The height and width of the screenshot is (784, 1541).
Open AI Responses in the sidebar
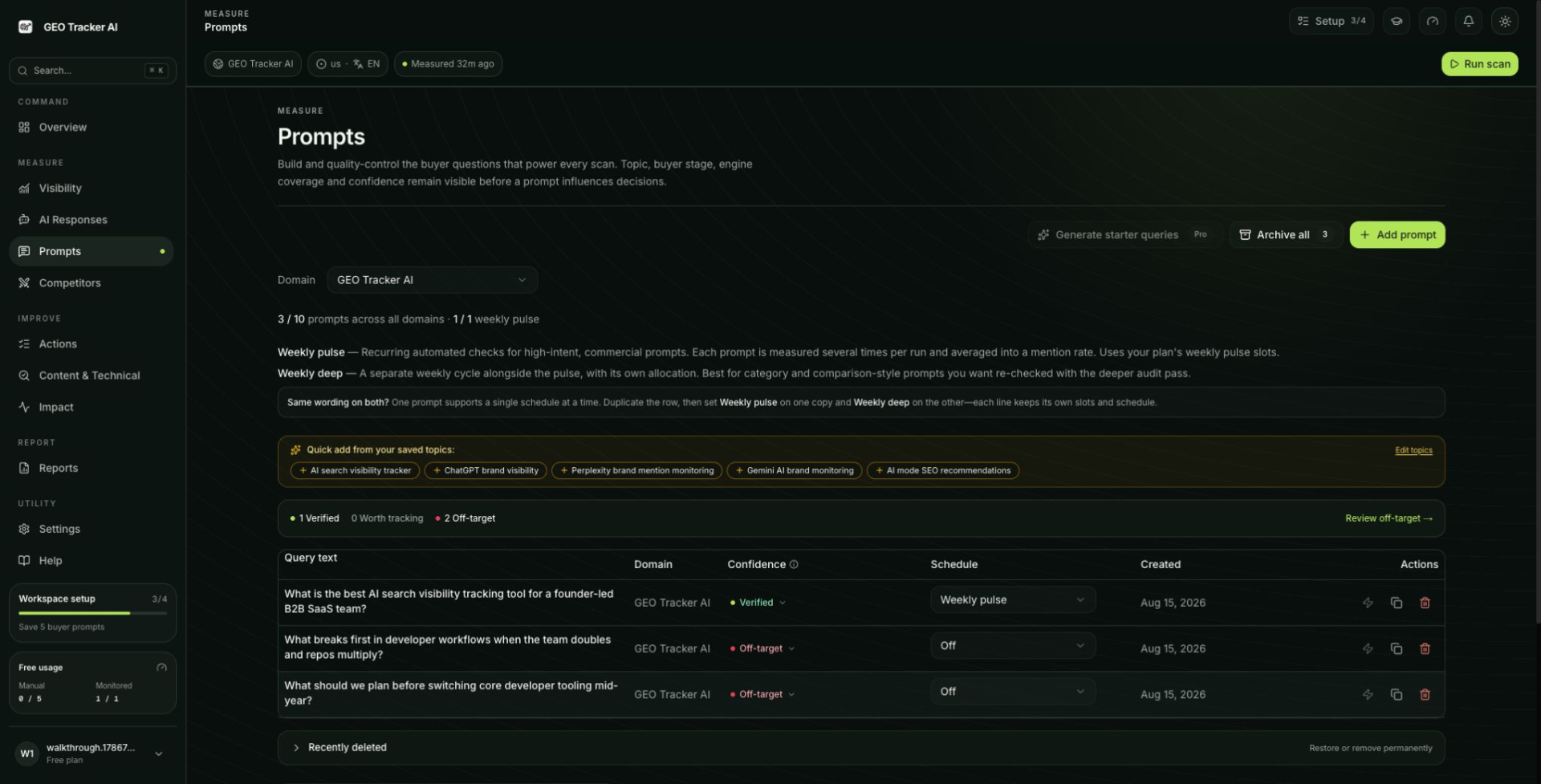91,220
